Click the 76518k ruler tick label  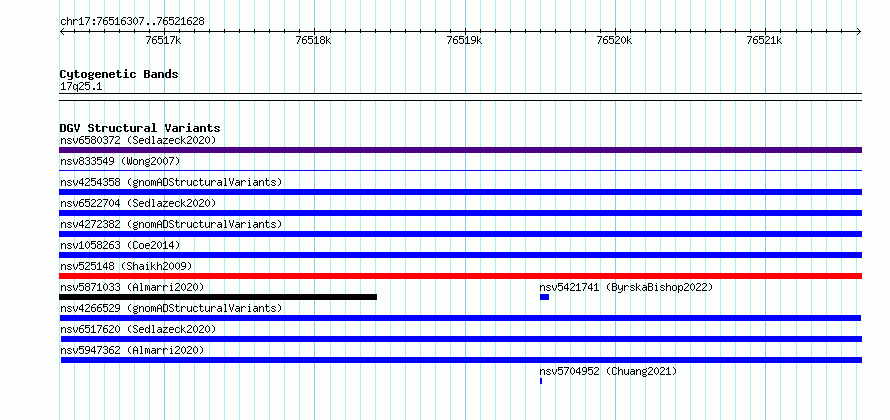pyautogui.click(x=313, y=40)
